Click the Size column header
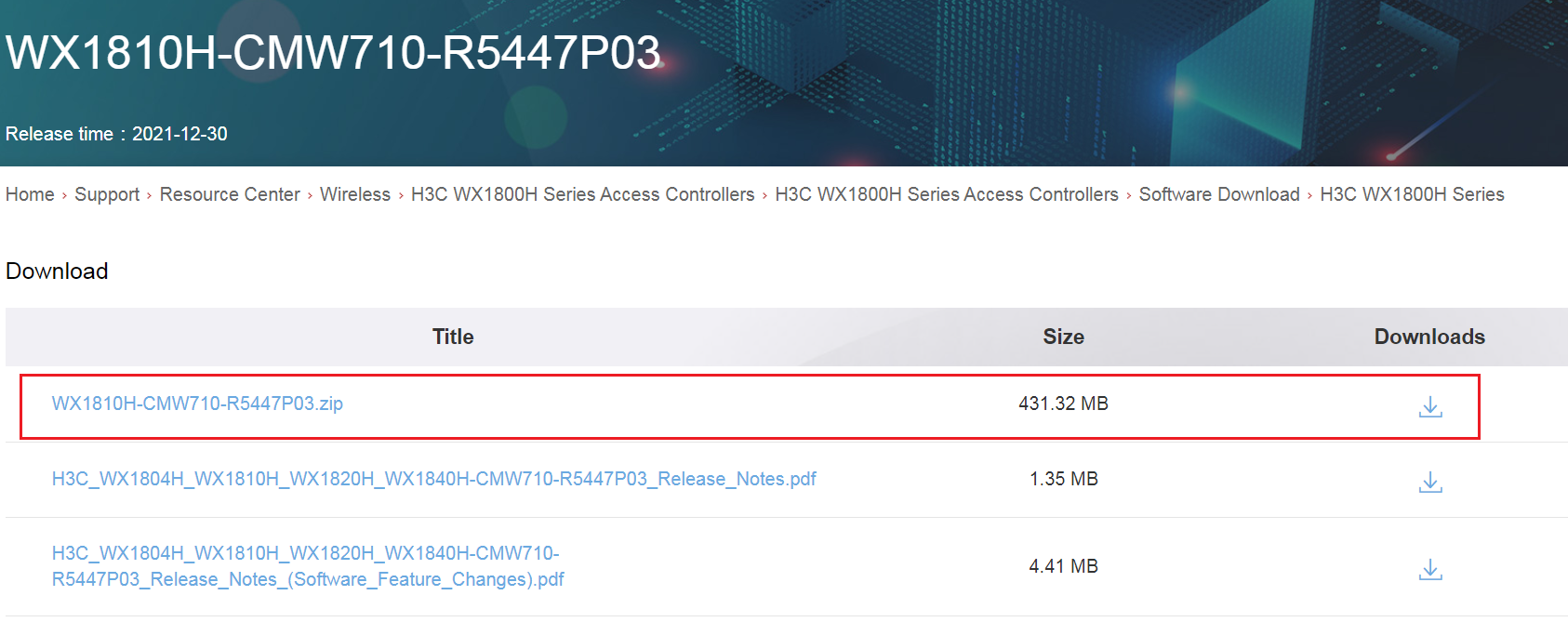Screen dimensions: 1568x622 (x=1063, y=337)
